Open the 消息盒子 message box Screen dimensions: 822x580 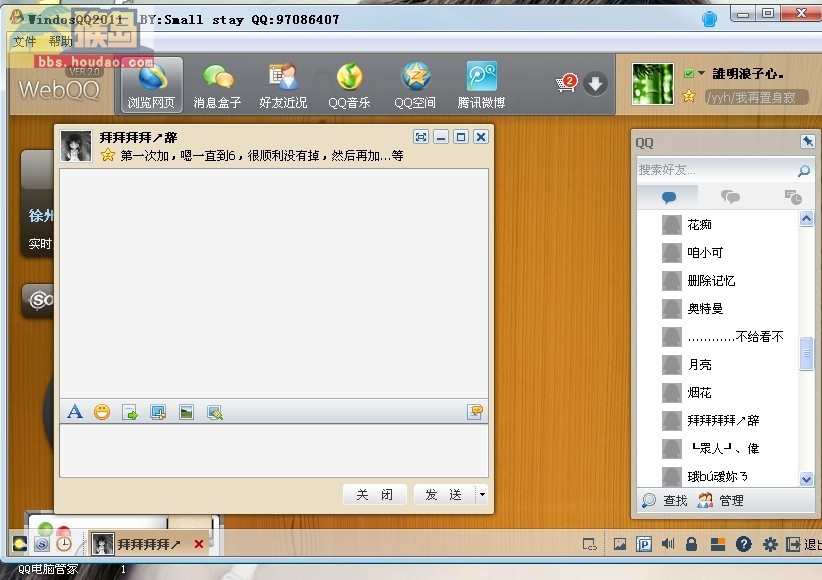pos(217,85)
